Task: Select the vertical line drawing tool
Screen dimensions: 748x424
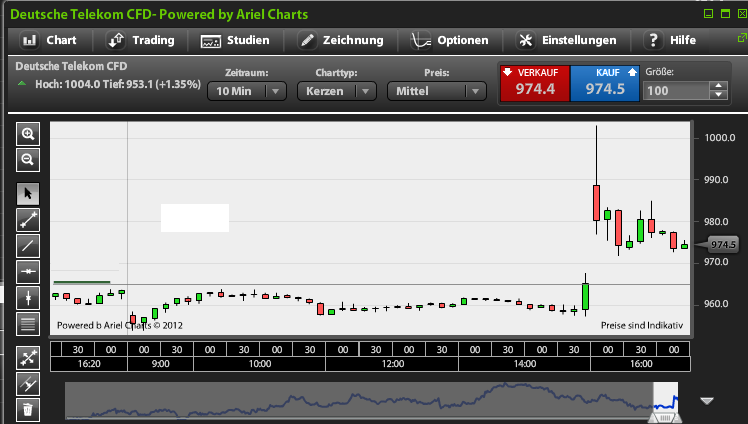Action: 28,298
